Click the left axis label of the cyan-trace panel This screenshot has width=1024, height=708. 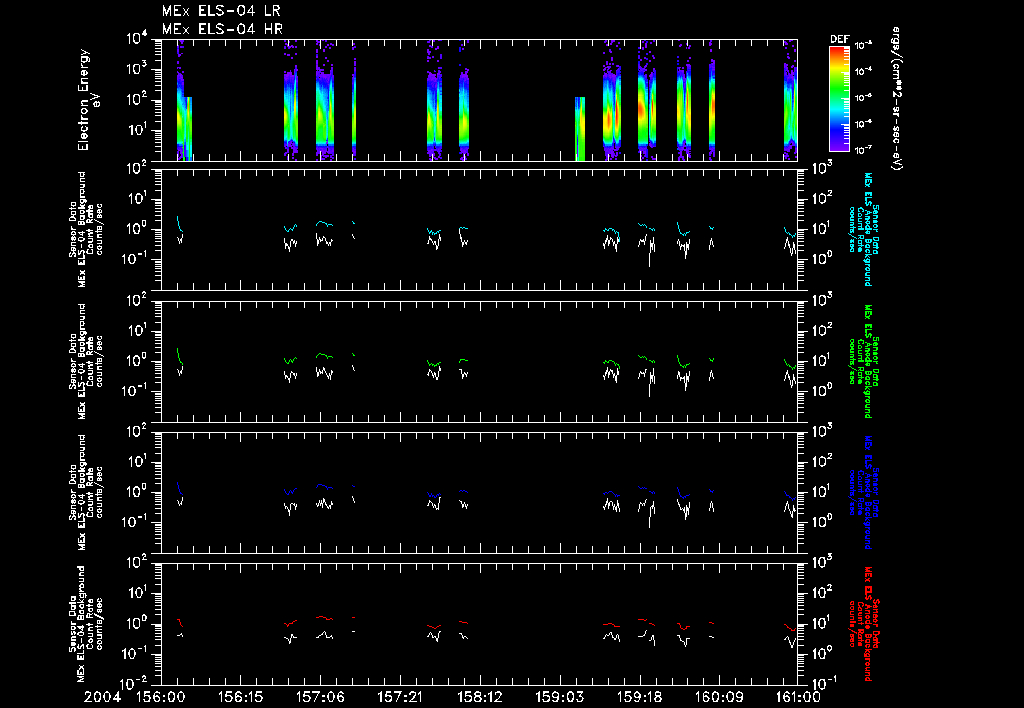coord(86,229)
